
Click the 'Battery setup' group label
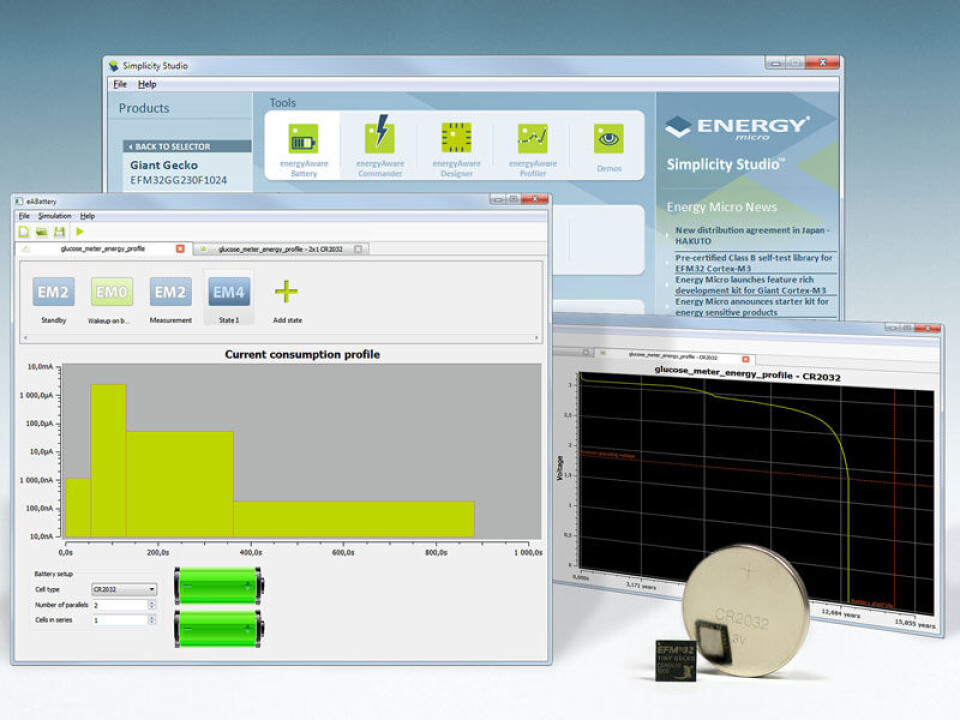point(53,574)
